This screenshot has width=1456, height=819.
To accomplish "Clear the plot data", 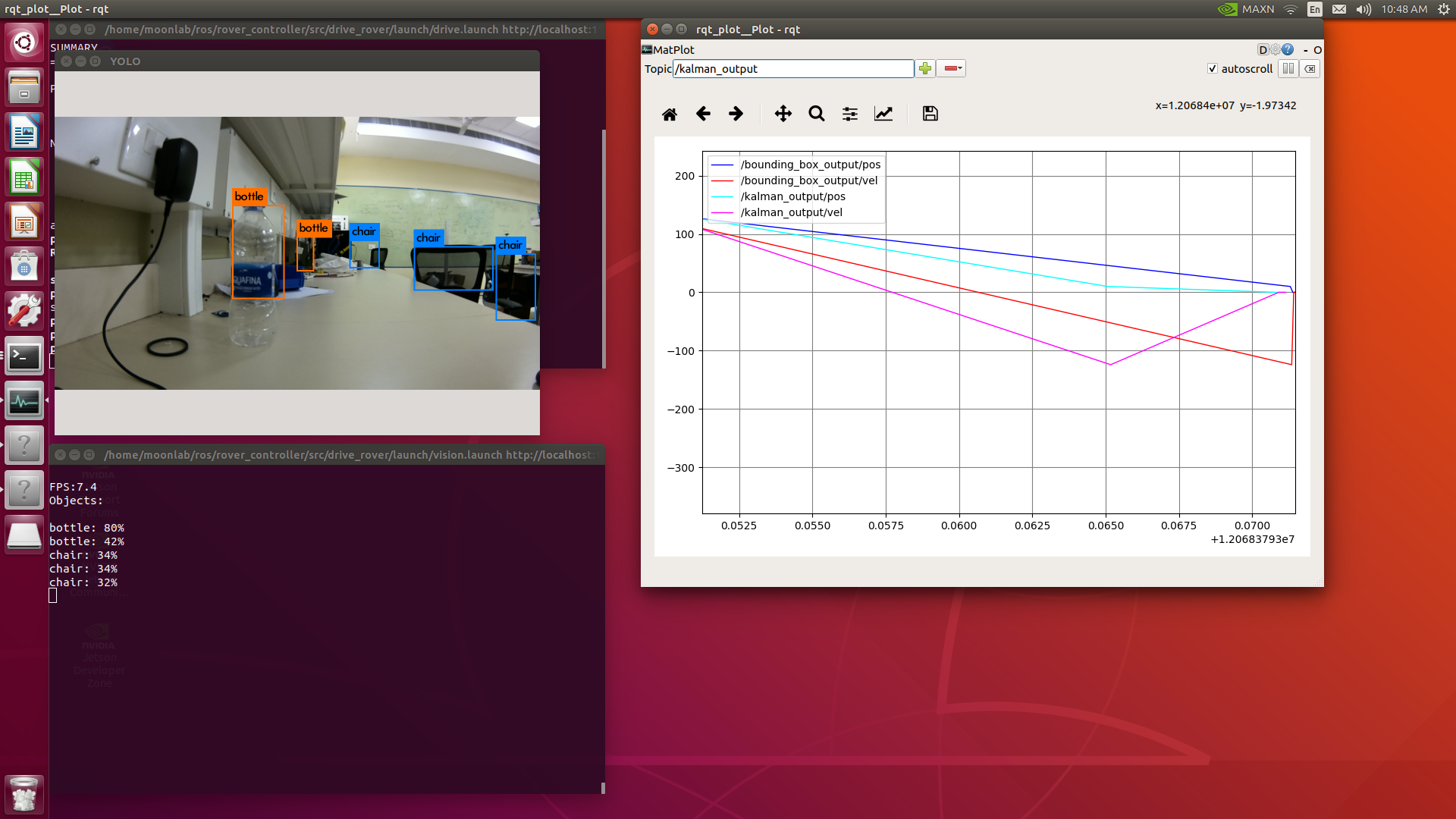I will coord(1310,69).
